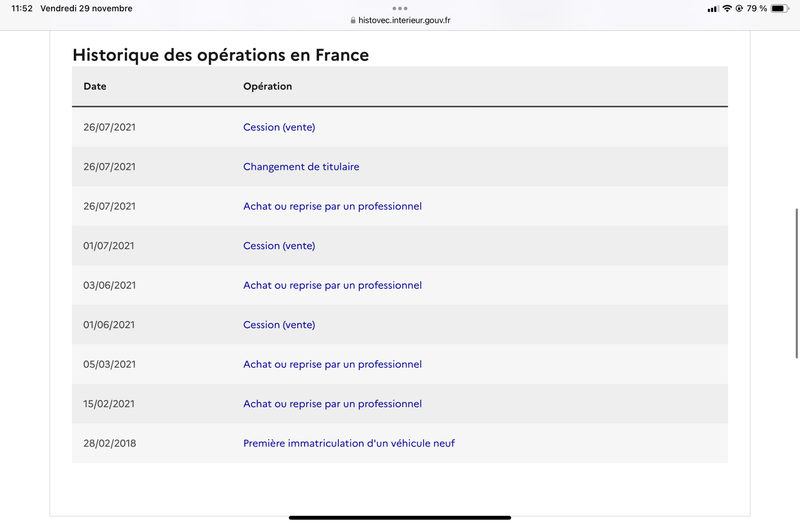Tap the orientation lock status icon
The width and height of the screenshot is (800, 525).
739,8
